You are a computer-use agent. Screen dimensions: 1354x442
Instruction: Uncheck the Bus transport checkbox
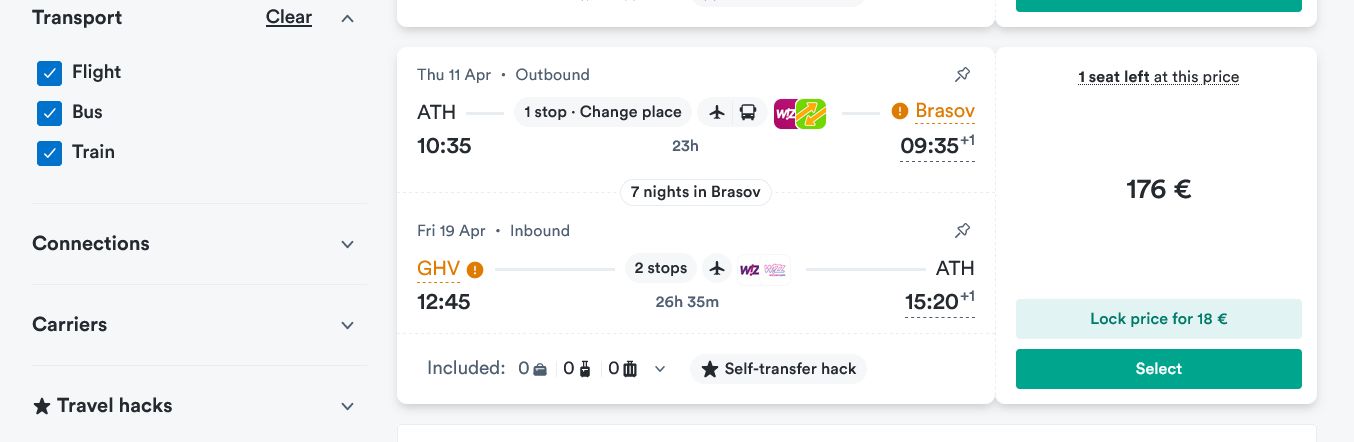(50, 113)
